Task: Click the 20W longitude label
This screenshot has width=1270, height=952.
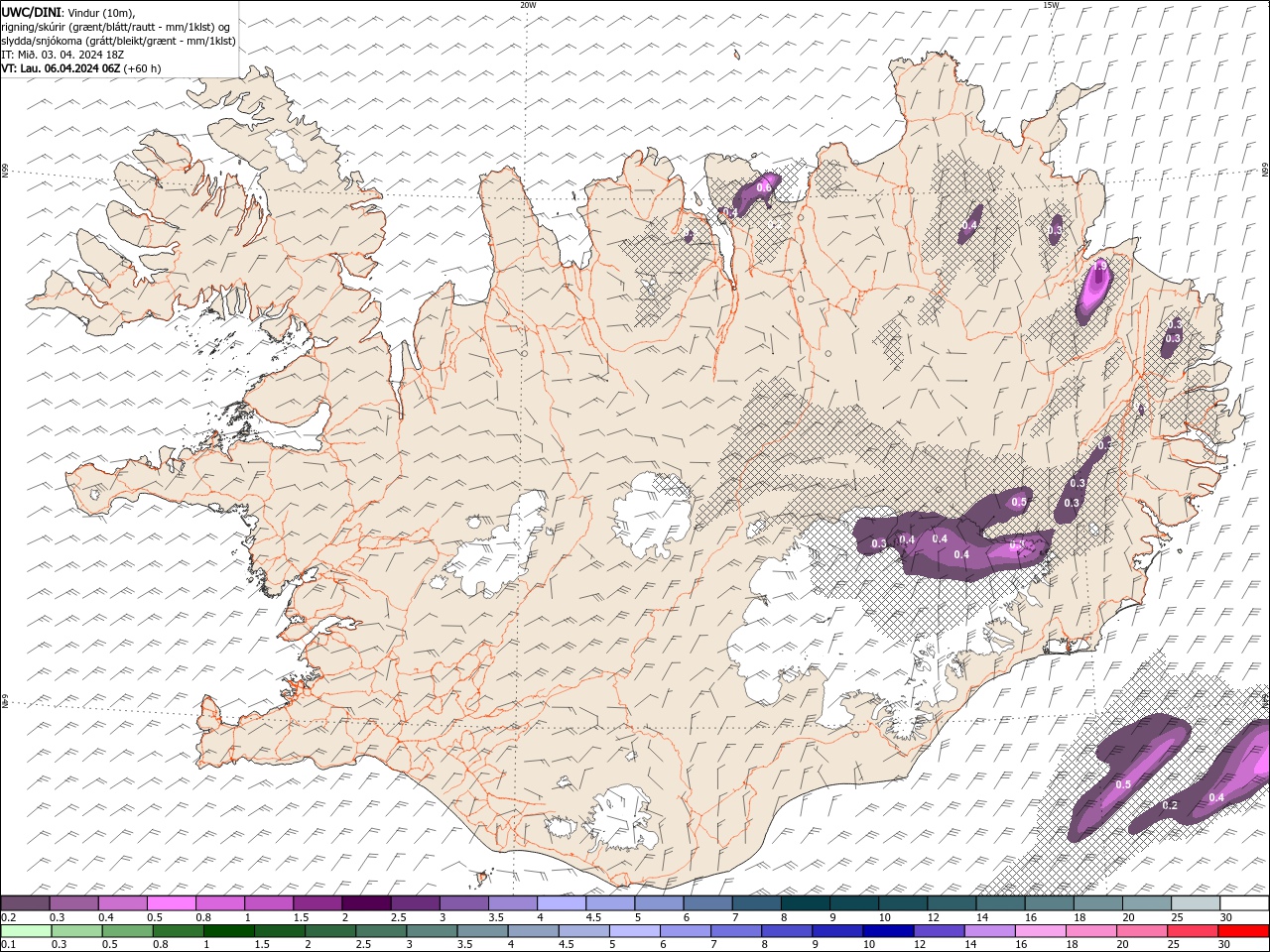Action: [x=528, y=5]
